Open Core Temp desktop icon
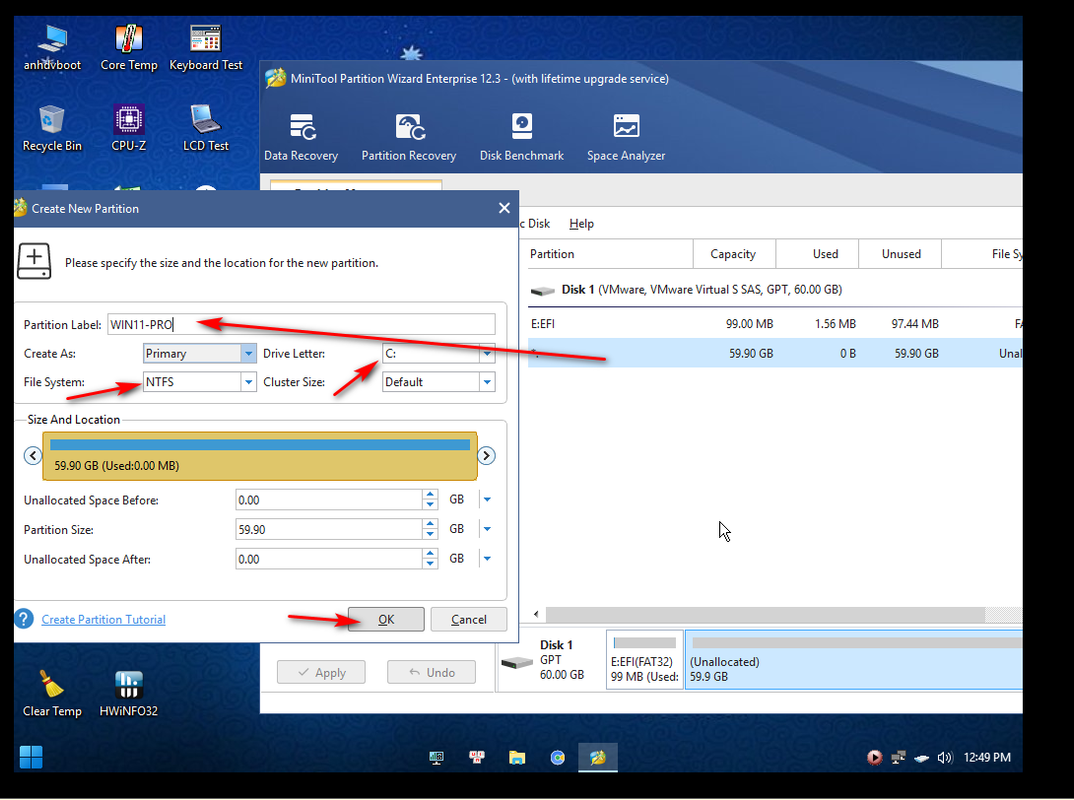 tap(129, 48)
